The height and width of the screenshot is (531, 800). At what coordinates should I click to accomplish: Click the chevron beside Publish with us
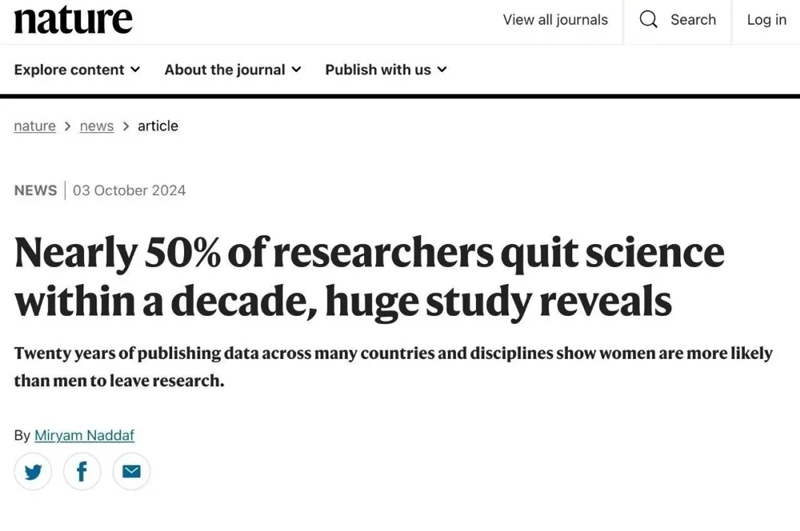pyautogui.click(x=442, y=69)
